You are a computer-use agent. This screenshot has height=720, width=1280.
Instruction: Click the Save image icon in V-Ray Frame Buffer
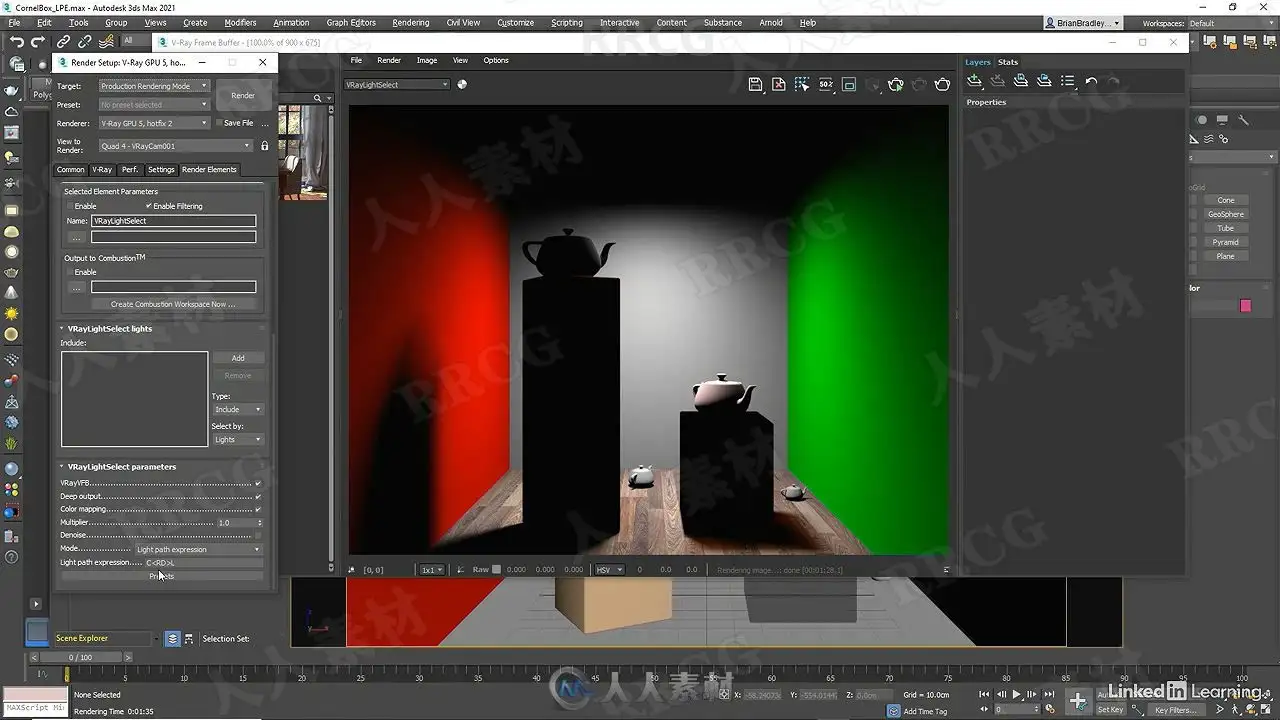pyautogui.click(x=756, y=85)
